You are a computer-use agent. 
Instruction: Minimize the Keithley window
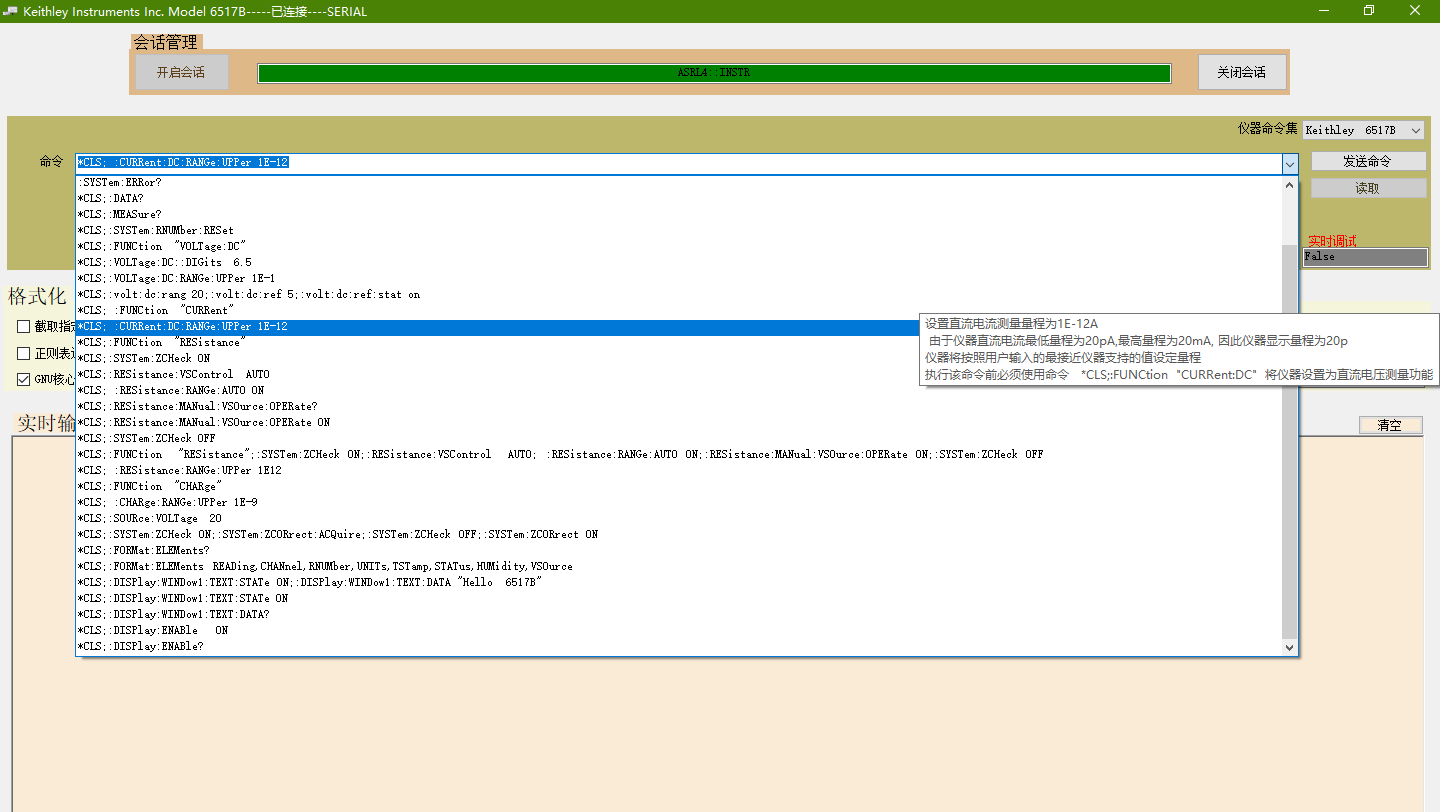click(x=1323, y=11)
